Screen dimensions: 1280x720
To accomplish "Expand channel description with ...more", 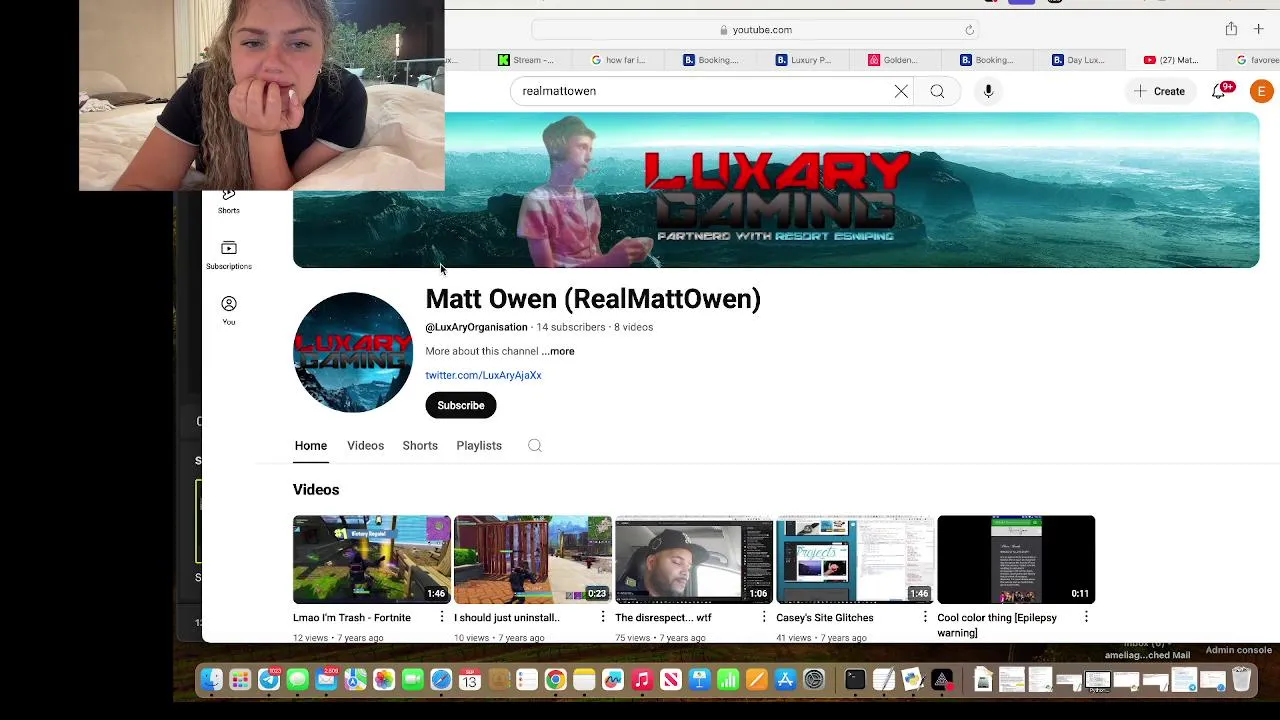I will click(558, 351).
